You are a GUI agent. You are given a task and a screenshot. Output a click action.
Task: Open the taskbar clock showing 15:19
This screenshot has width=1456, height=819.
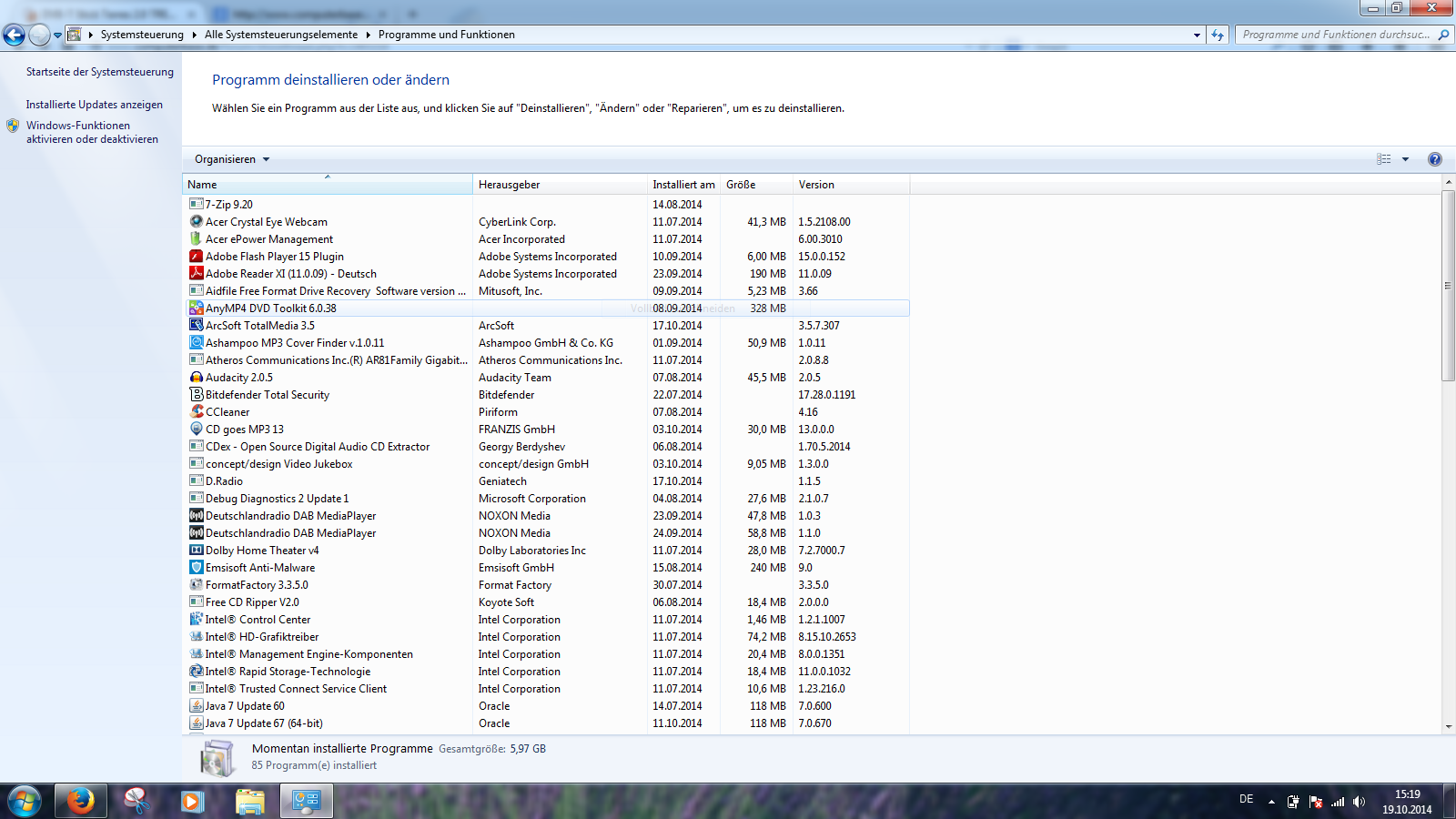[1407, 802]
